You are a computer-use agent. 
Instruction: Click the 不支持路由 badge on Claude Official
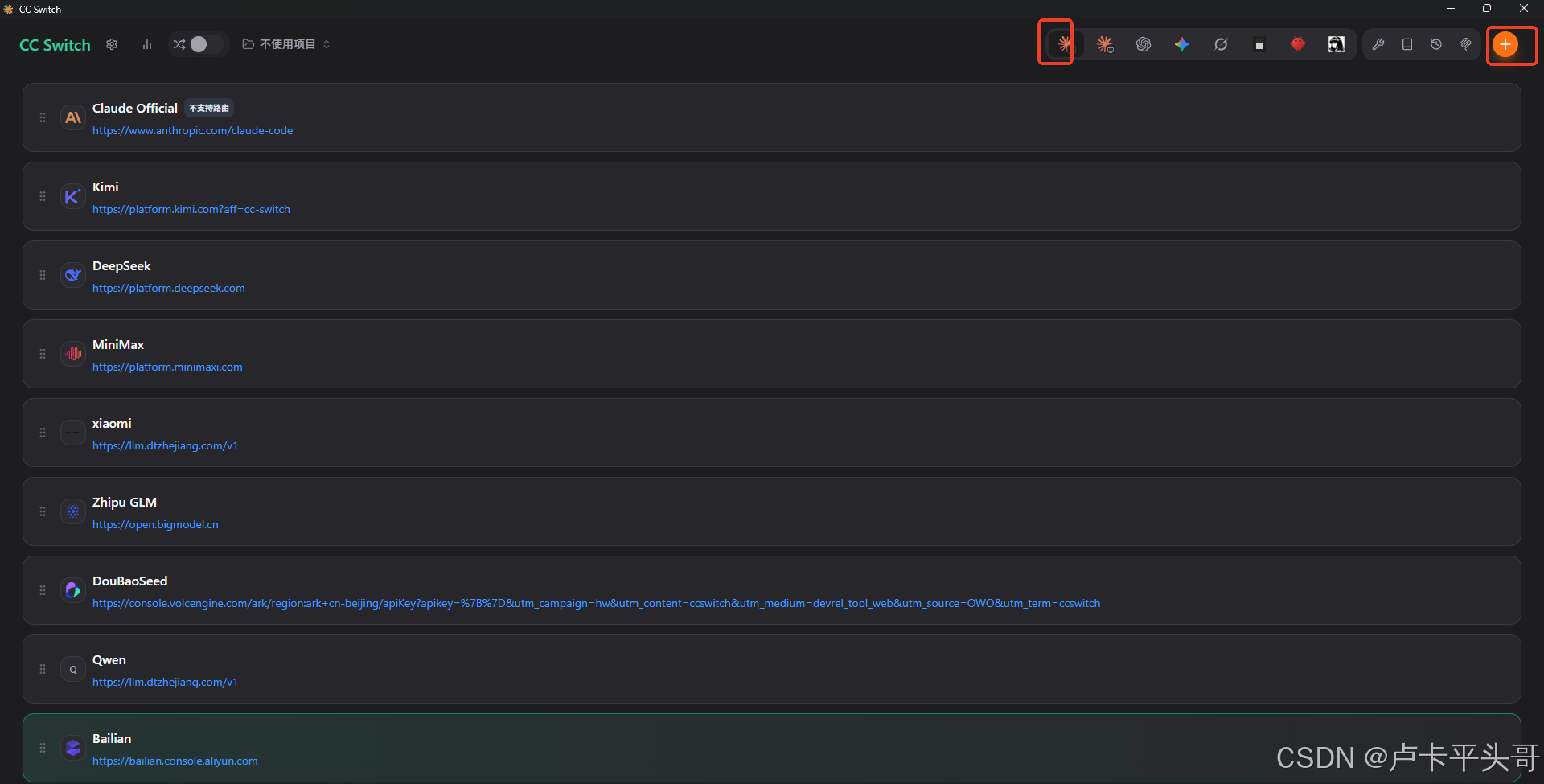[209, 108]
